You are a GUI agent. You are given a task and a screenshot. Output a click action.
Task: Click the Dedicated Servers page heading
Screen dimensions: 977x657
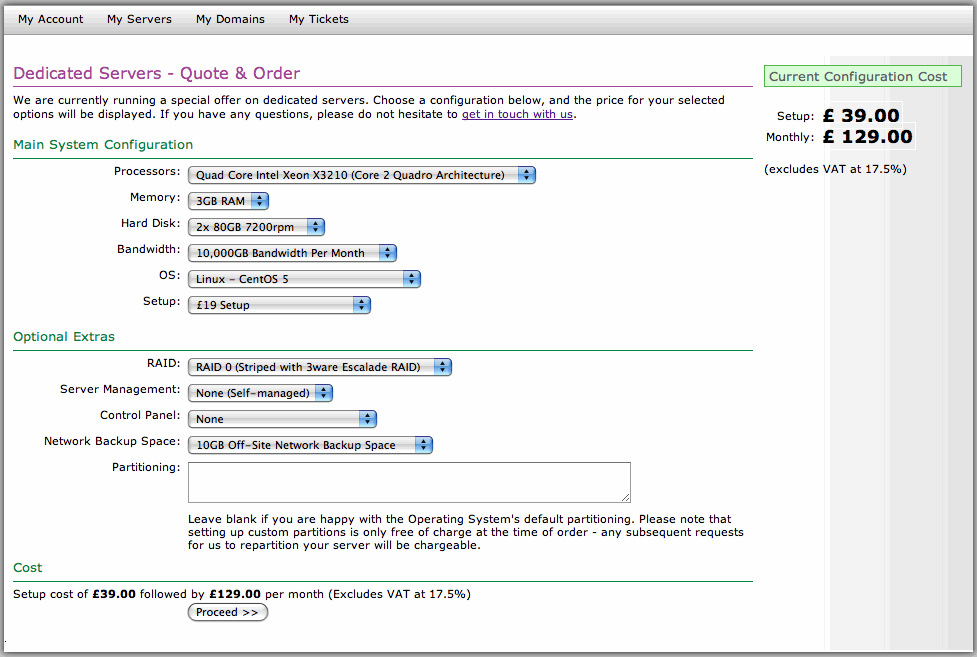pyautogui.click(x=156, y=74)
